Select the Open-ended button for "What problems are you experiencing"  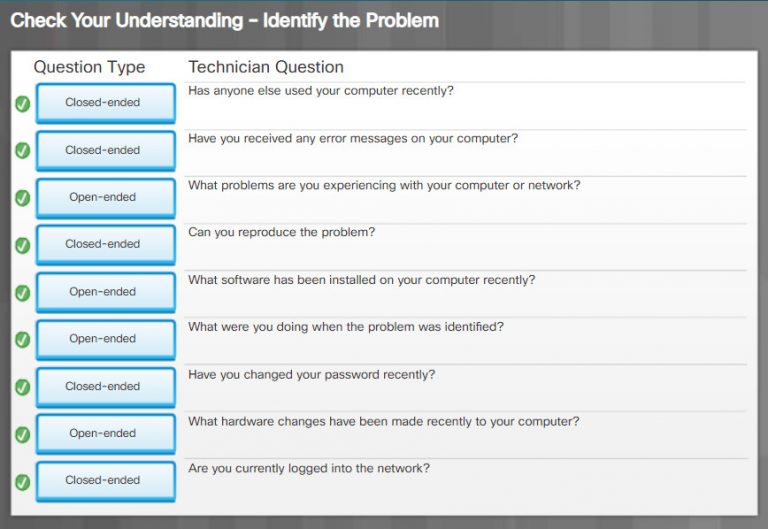coord(105,198)
